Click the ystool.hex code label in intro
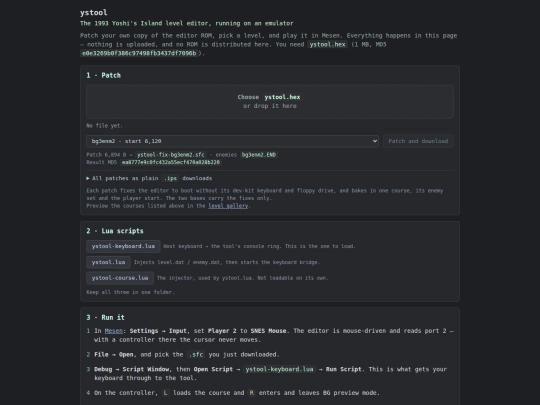This screenshot has height=405, width=540. coord(327,44)
